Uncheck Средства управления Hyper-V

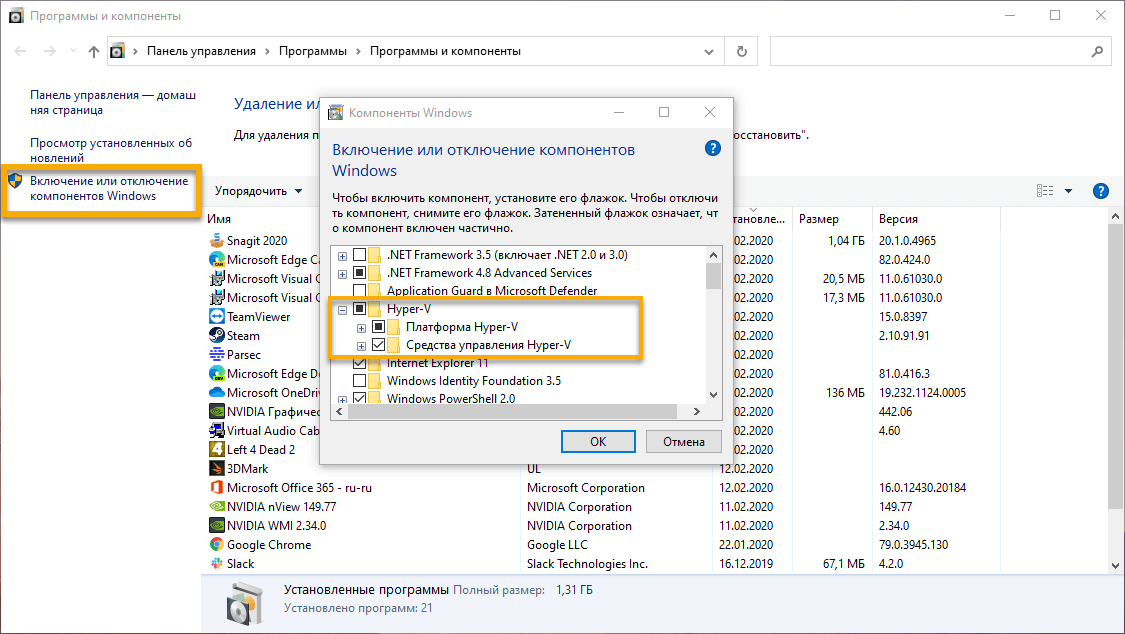(380, 344)
